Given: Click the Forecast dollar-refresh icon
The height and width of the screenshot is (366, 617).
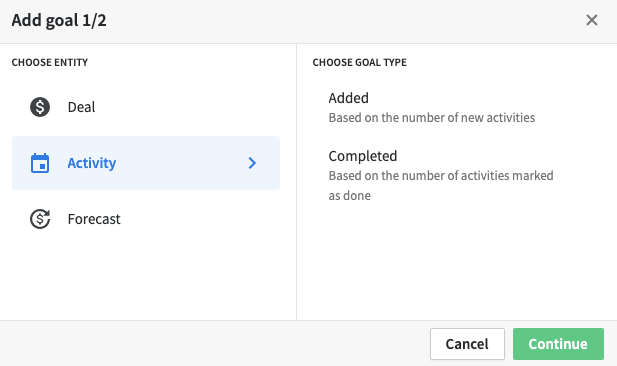Looking at the screenshot, I should pyautogui.click(x=40, y=219).
